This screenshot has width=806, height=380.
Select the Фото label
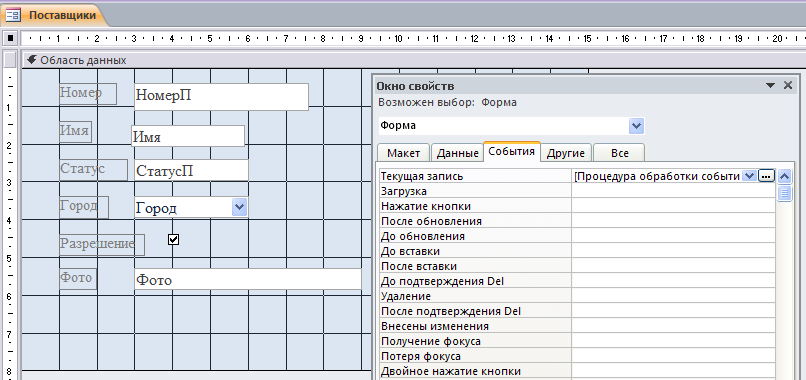click(78, 279)
